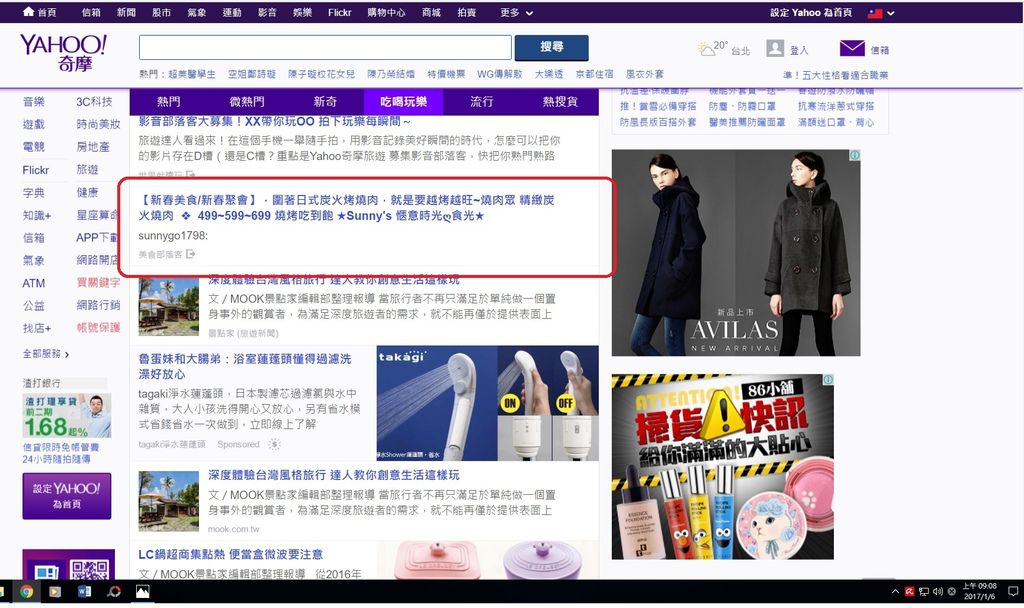Click the network icon in system tray

923,592
